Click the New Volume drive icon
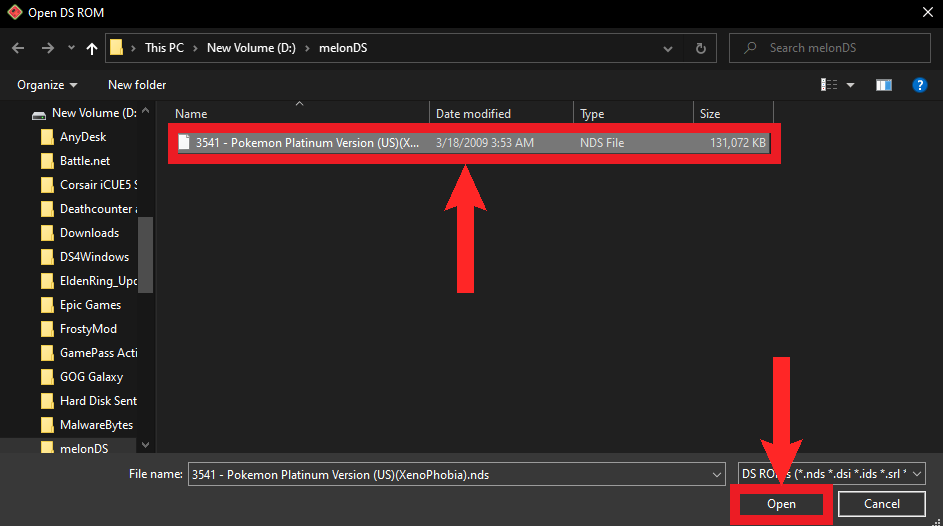The height and width of the screenshot is (526, 943). 38,115
